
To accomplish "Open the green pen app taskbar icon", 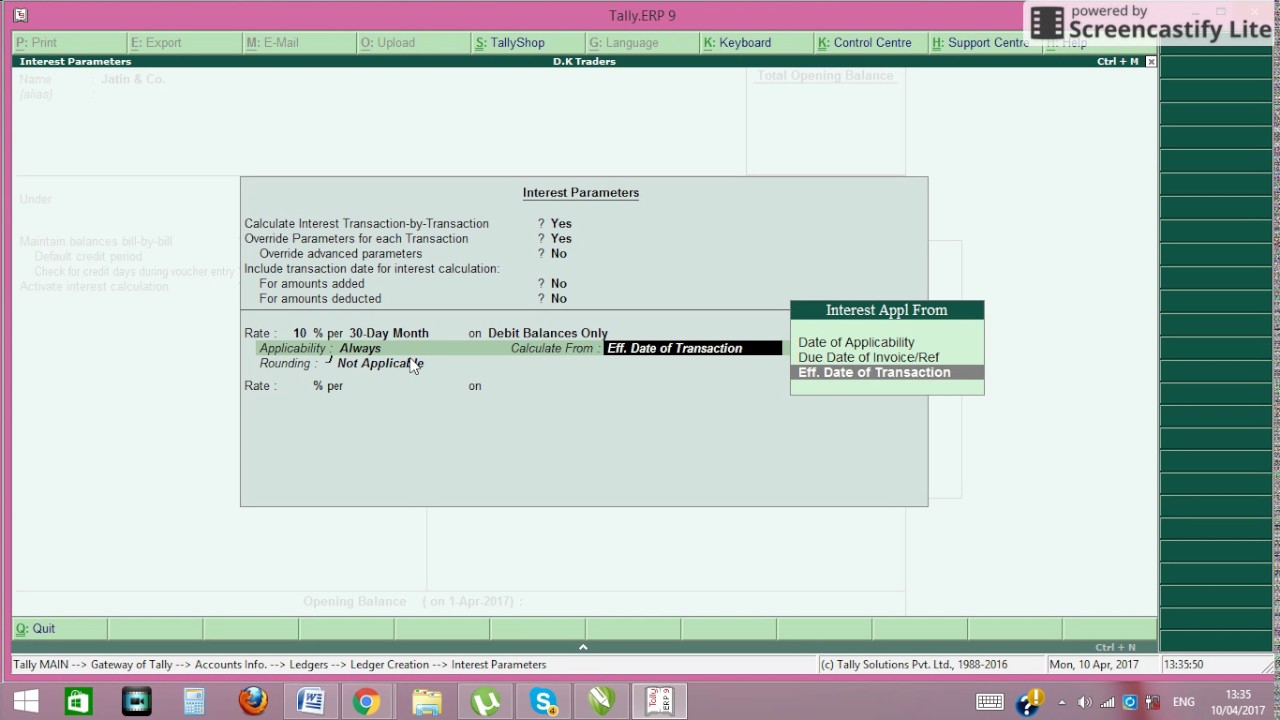I will (x=601, y=702).
